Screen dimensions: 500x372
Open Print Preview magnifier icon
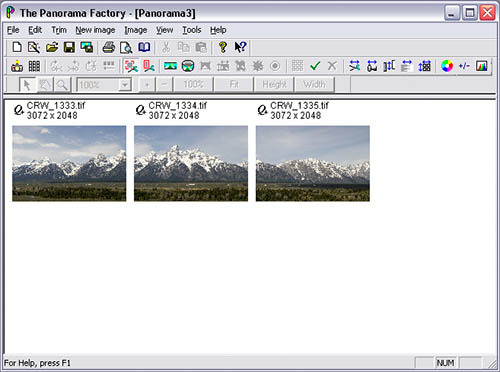(x=126, y=47)
